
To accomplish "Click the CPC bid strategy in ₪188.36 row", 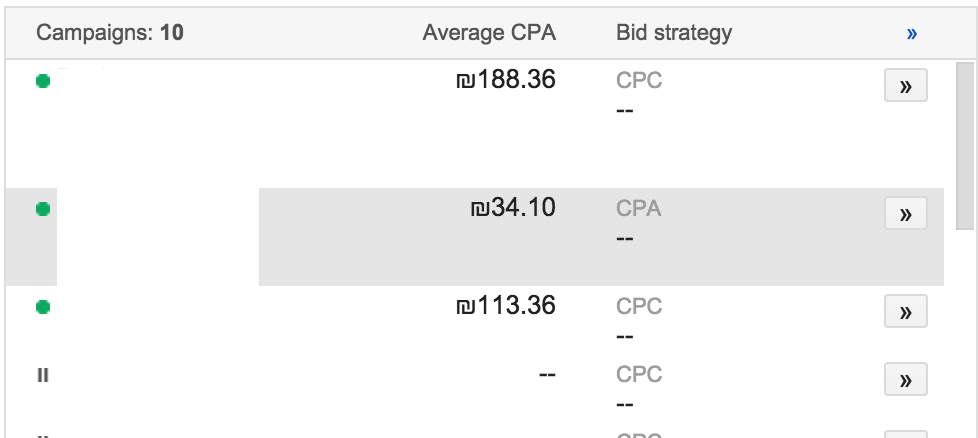I will [x=639, y=80].
